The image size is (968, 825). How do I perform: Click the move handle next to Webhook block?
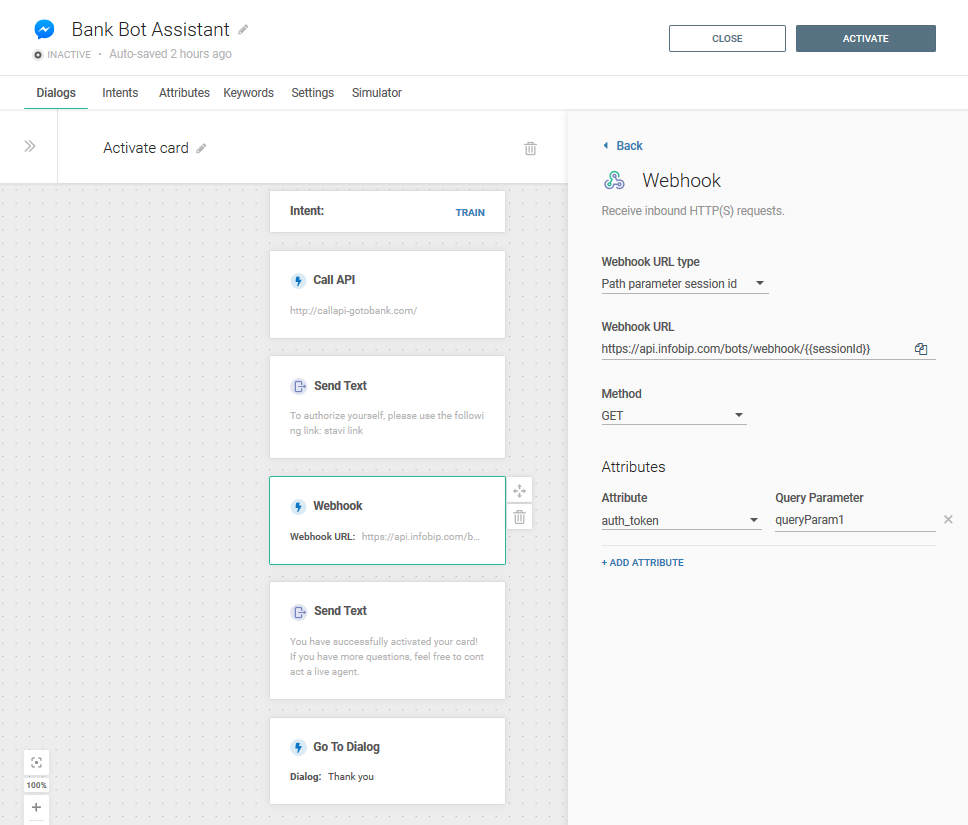tap(520, 491)
